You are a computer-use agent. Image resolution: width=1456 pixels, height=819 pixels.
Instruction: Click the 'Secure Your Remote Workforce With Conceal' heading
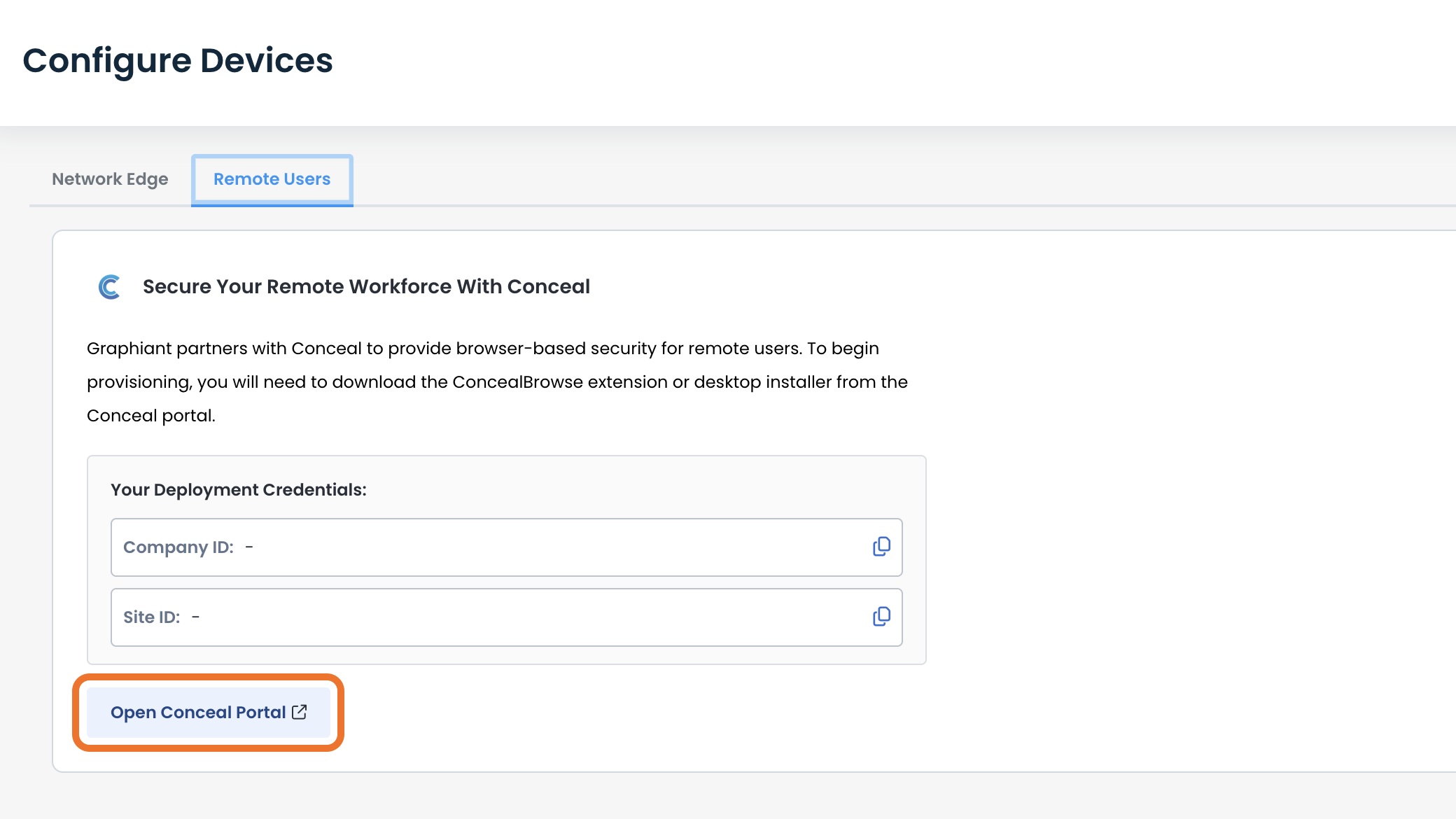(x=366, y=286)
